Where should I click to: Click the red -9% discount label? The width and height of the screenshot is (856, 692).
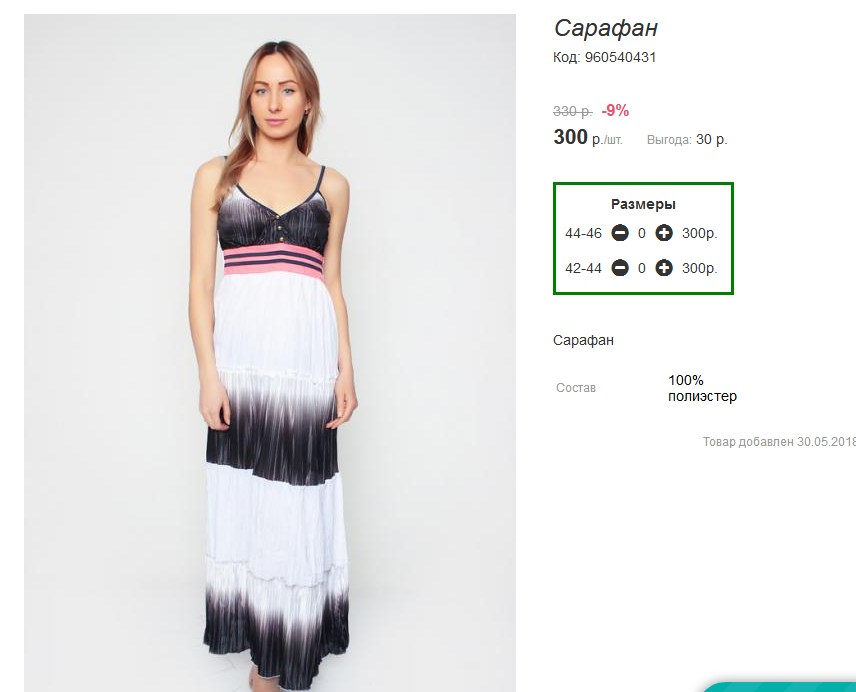615,111
